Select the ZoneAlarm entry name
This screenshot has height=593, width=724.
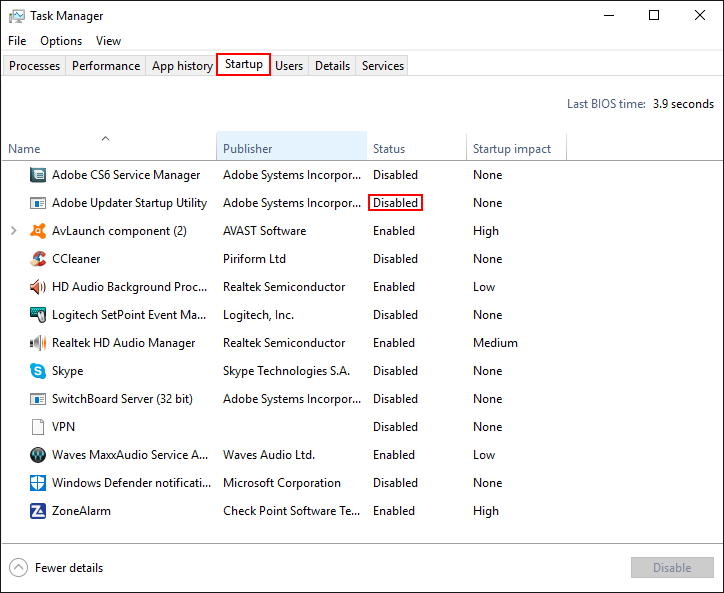(x=81, y=511)
